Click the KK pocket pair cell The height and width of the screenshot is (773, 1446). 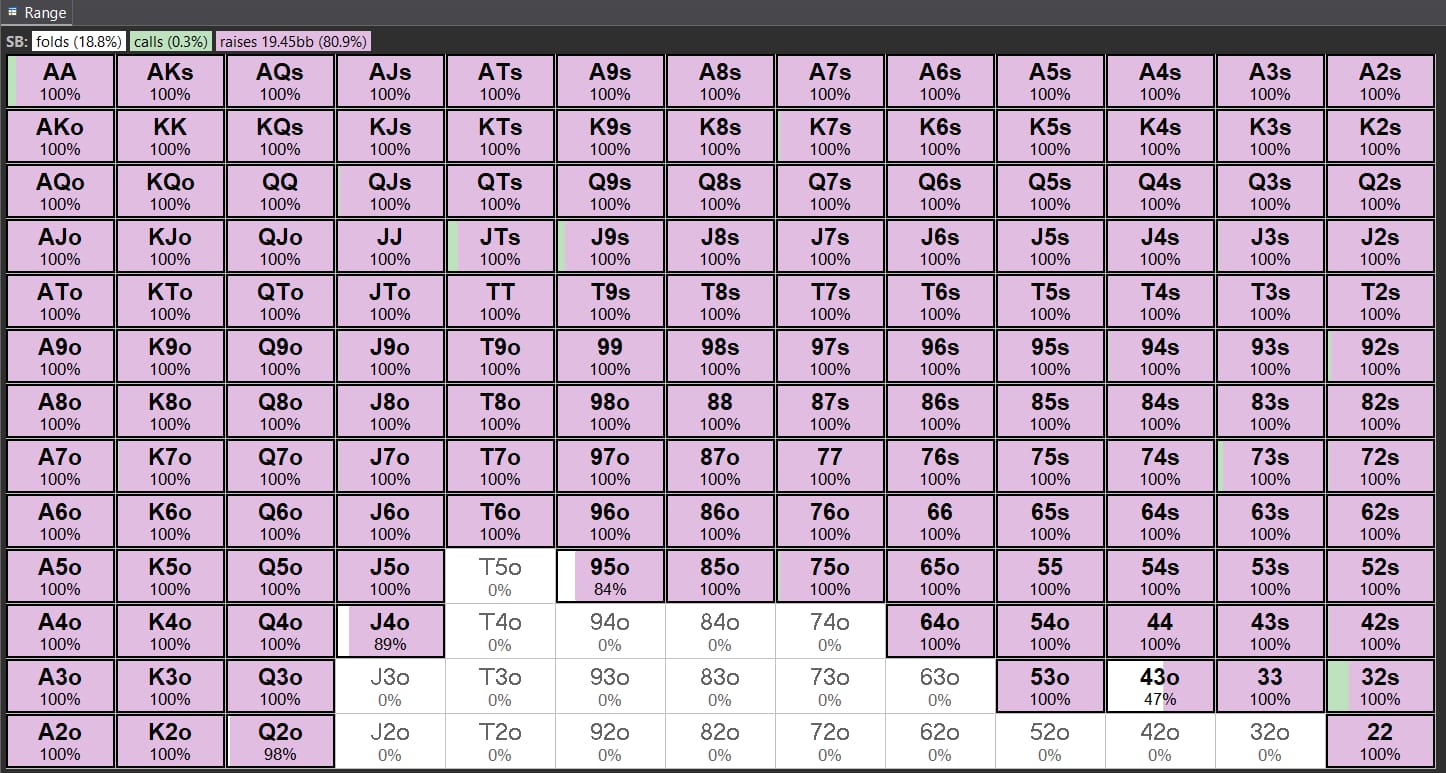170,136
